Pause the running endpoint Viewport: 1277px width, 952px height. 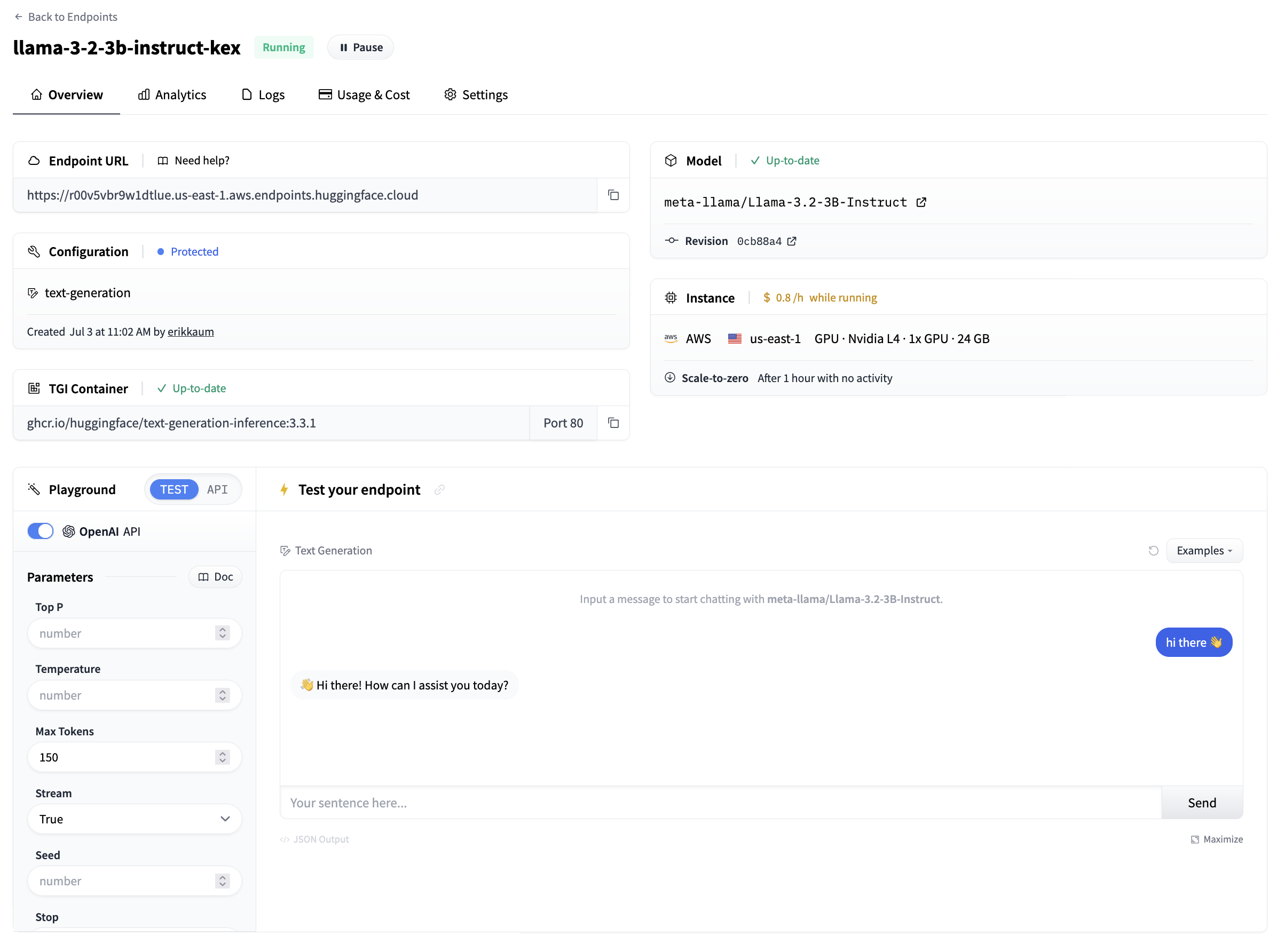point(360,47)
